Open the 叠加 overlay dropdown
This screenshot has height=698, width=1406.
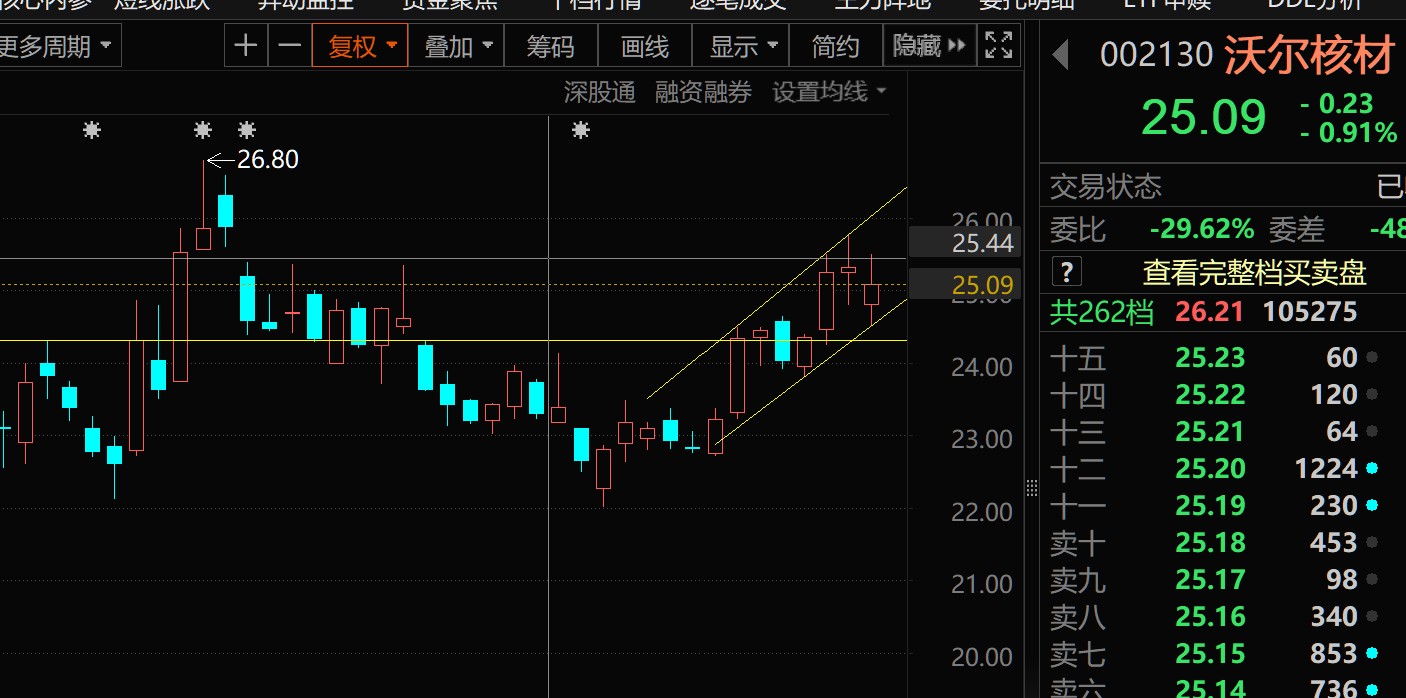click(x=457, y=46)
